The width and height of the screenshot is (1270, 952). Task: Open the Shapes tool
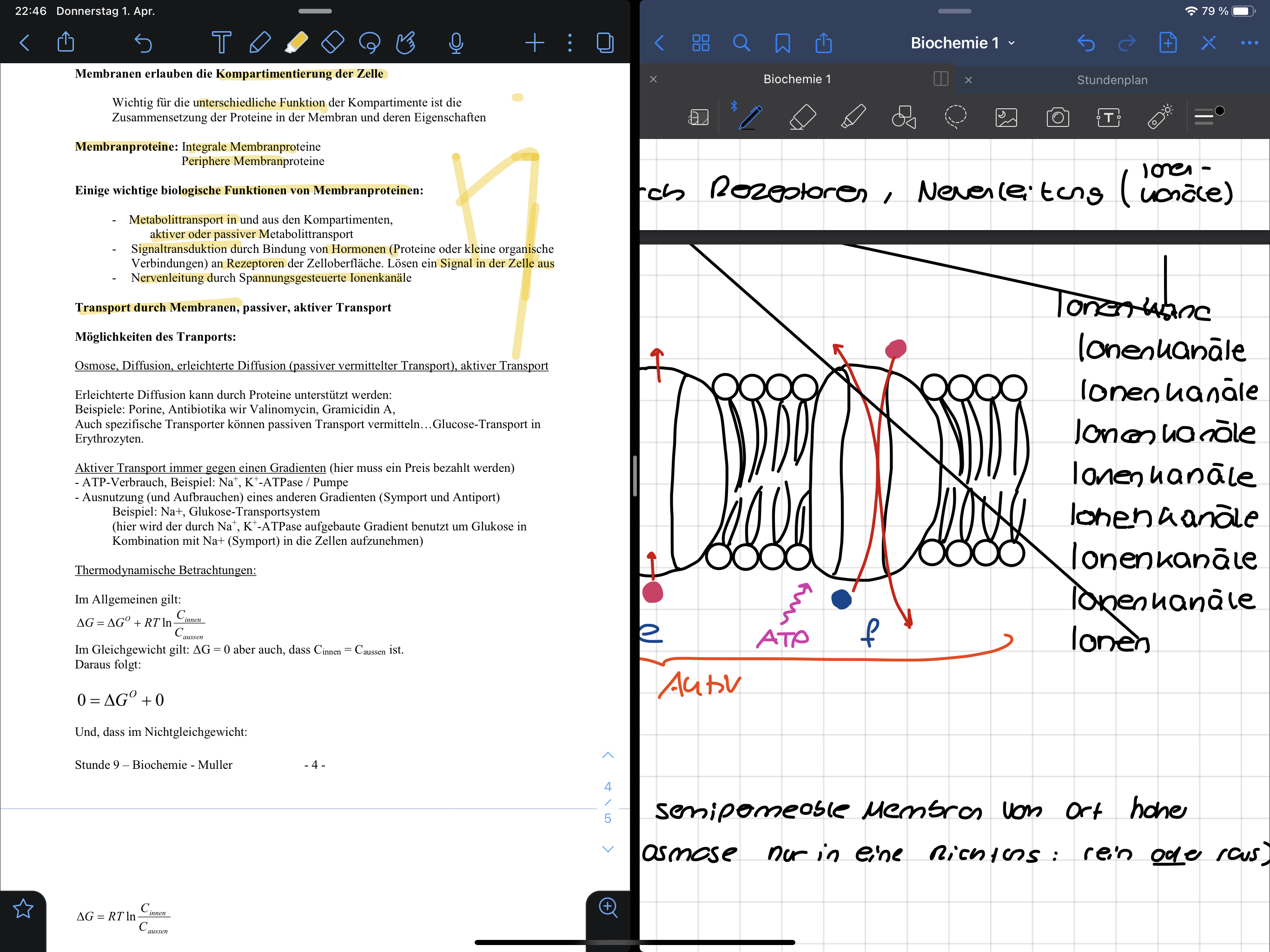pos(904,117)
